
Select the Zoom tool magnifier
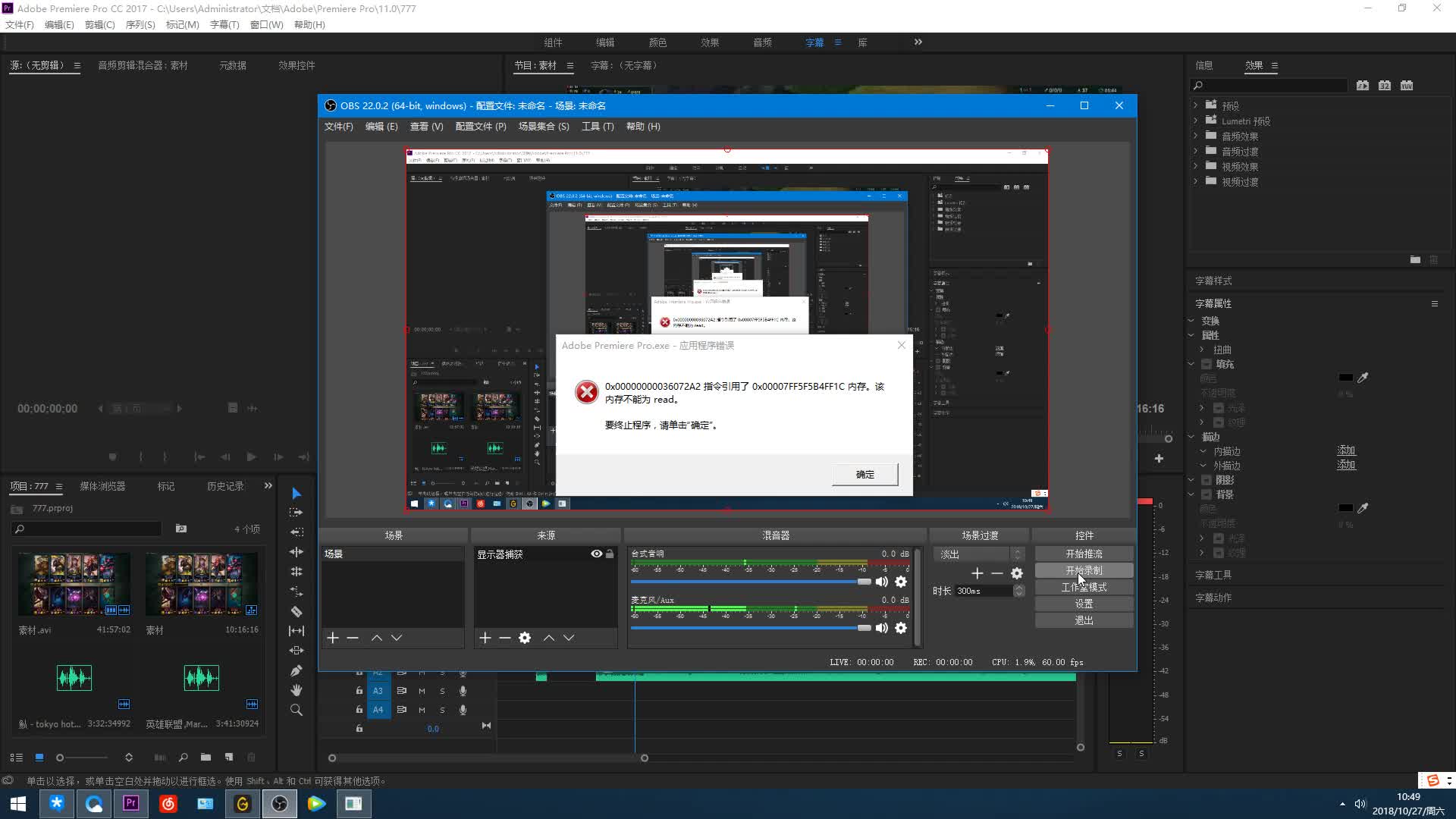(x=297, y=710)
